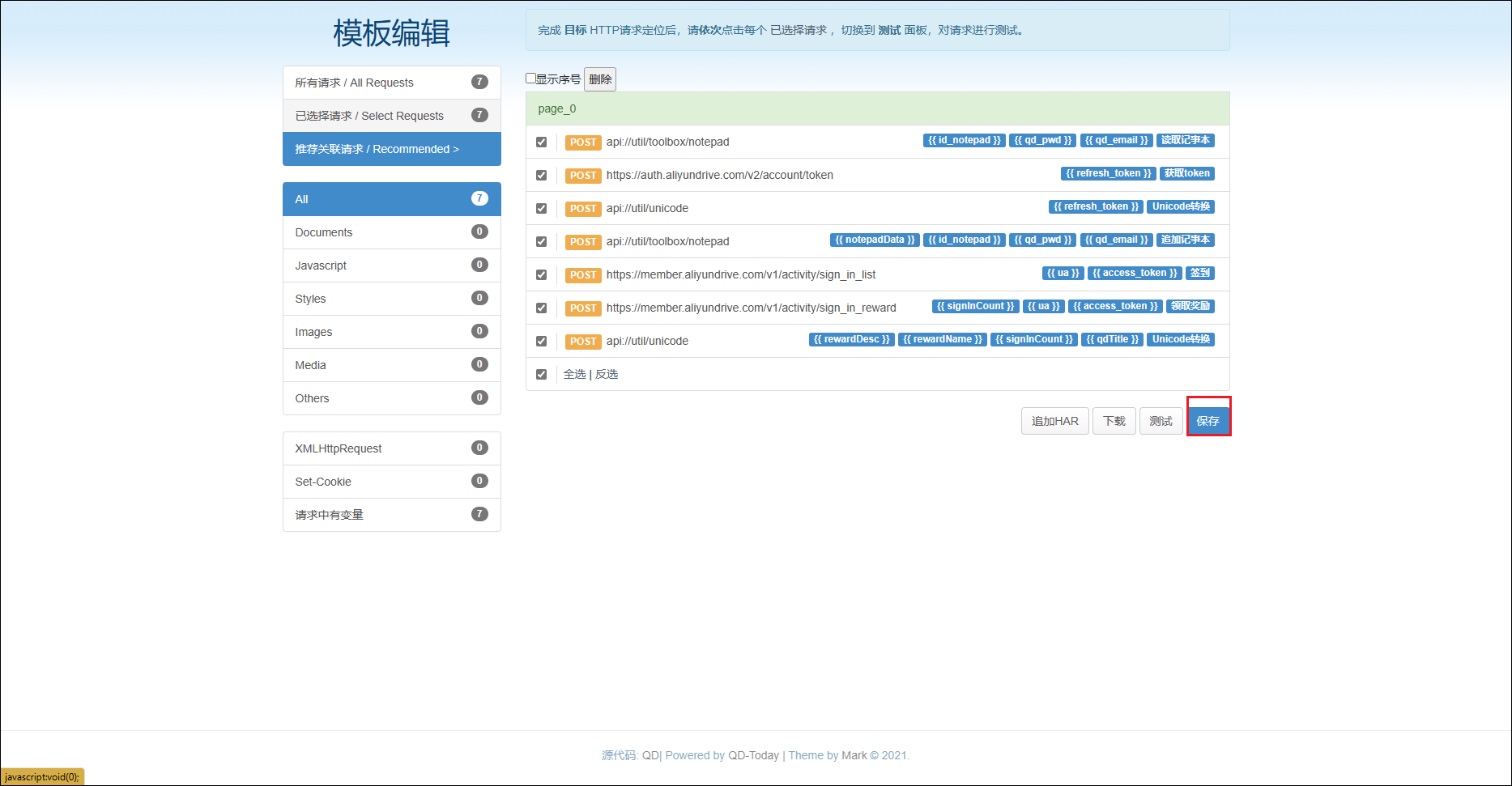
Task: Filter requests by Javascript
Action: tap(391, 266)
